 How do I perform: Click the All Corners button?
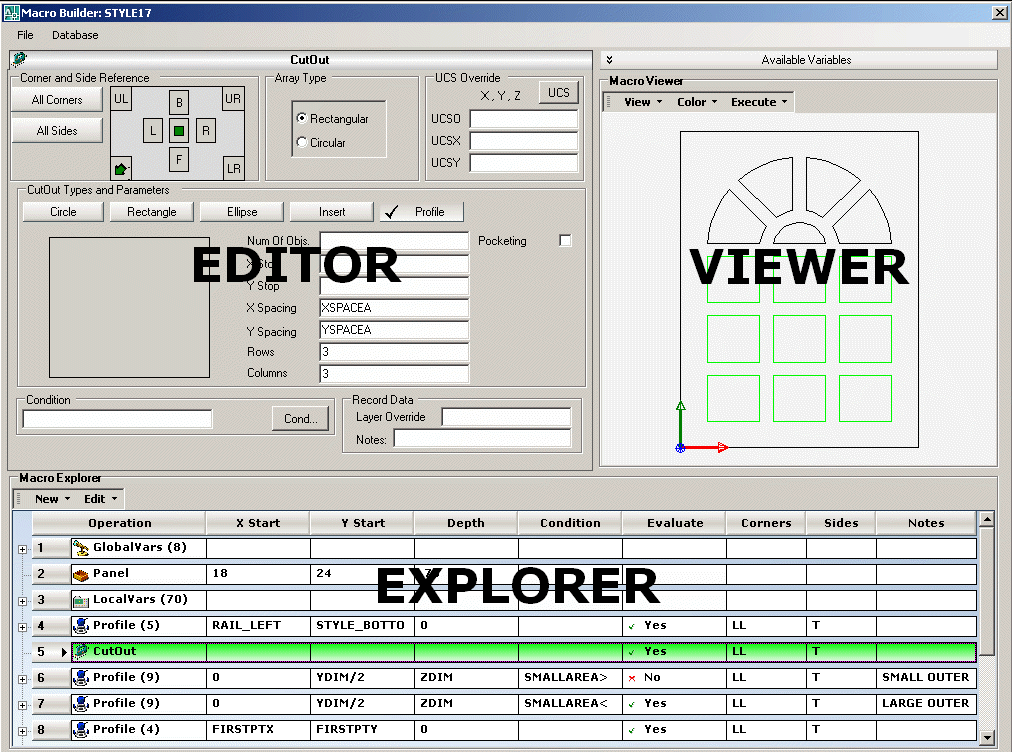click(56, 99)
